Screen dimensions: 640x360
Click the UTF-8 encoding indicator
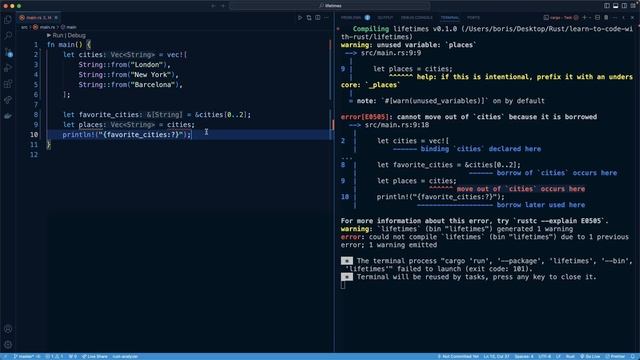pyautogui.click(x=544, y=356)
